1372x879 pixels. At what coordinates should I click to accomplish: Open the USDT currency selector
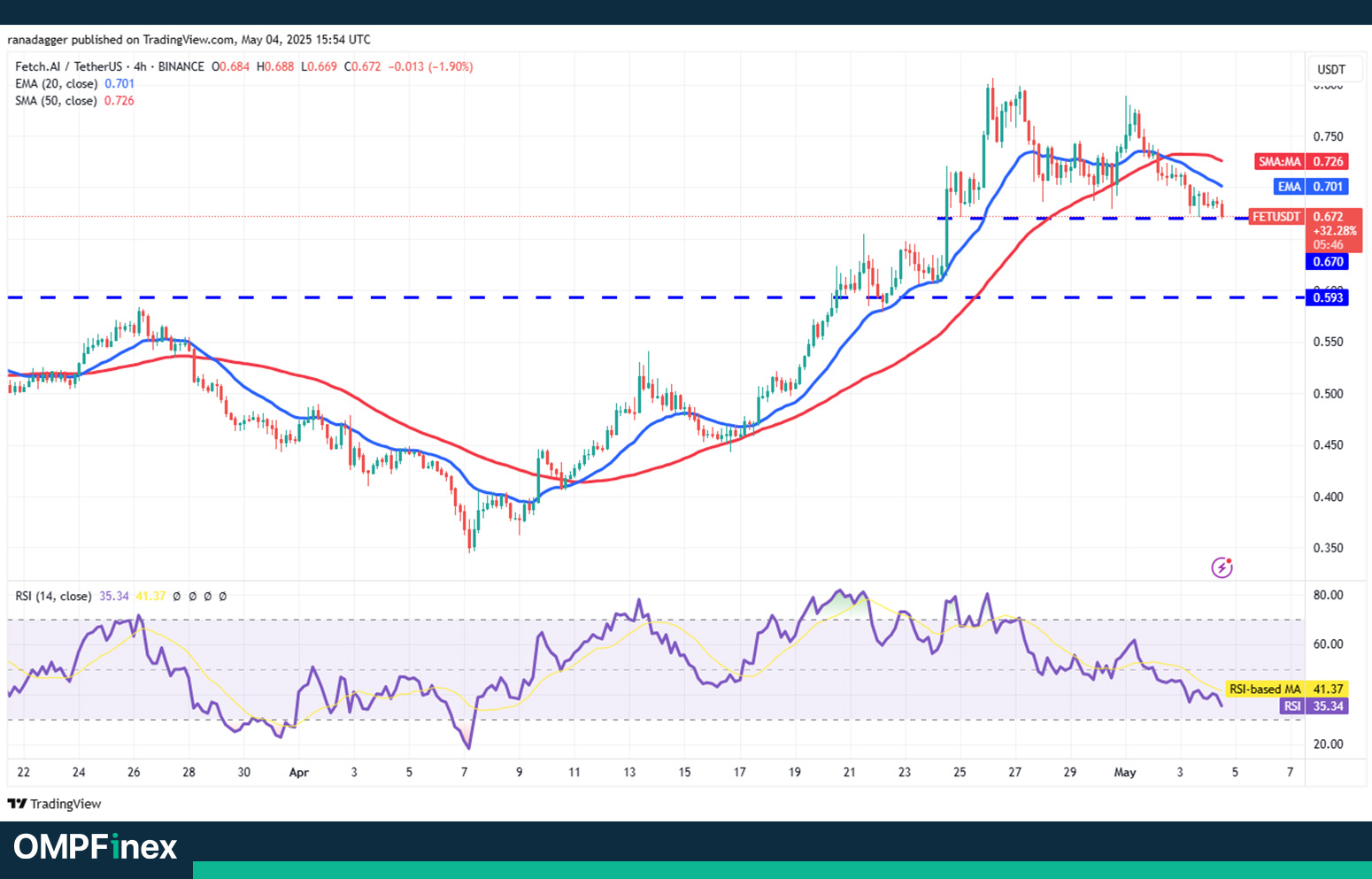(1330, 69)
